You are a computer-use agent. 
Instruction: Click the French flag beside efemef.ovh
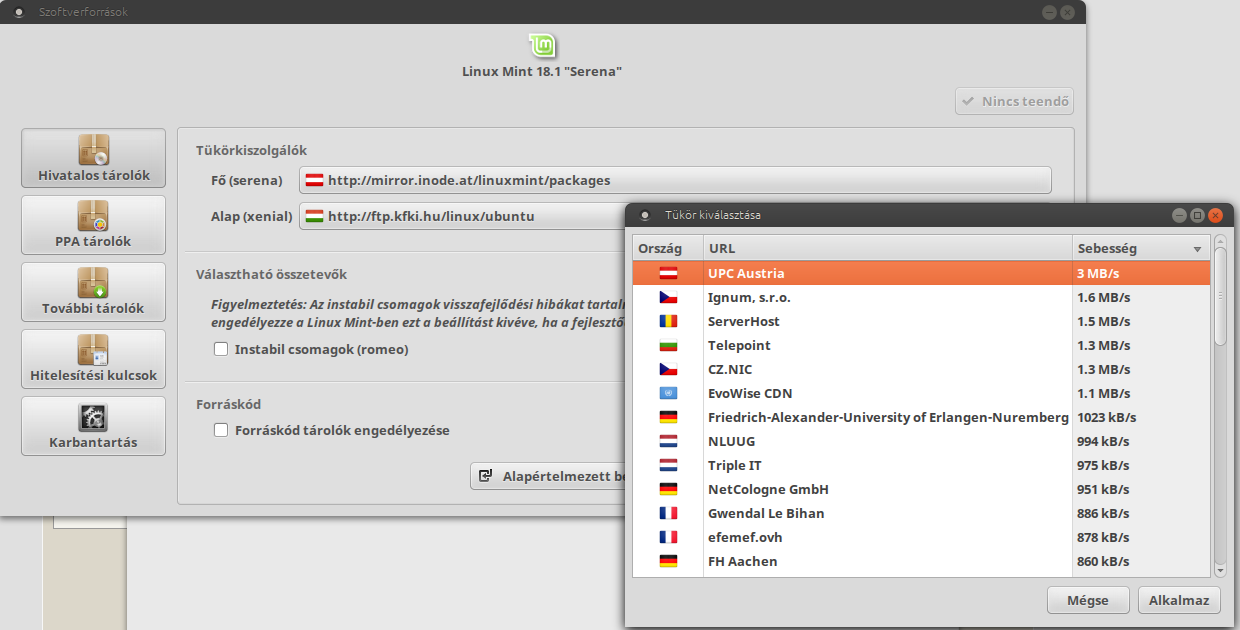[668, 537]
